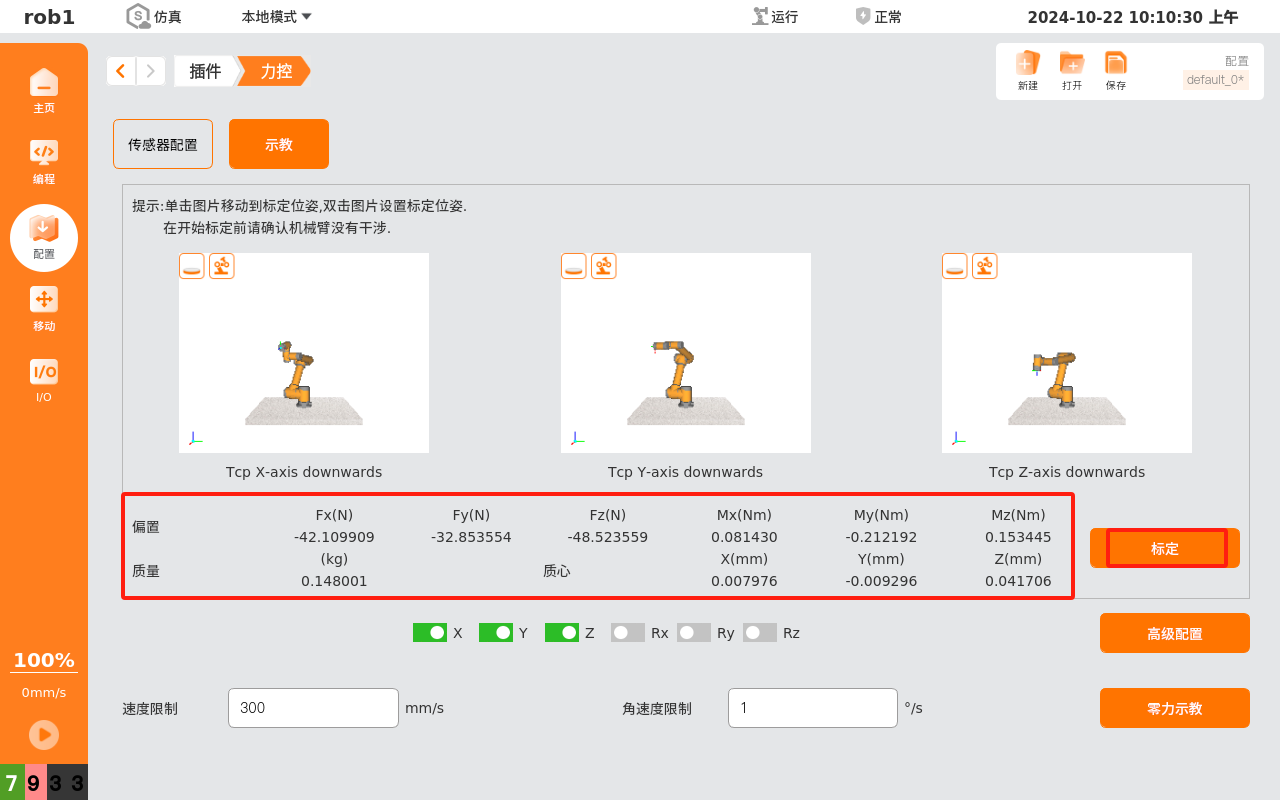
Task: Expand the 本地模式 mode dropdown
Action: point(277,17)
